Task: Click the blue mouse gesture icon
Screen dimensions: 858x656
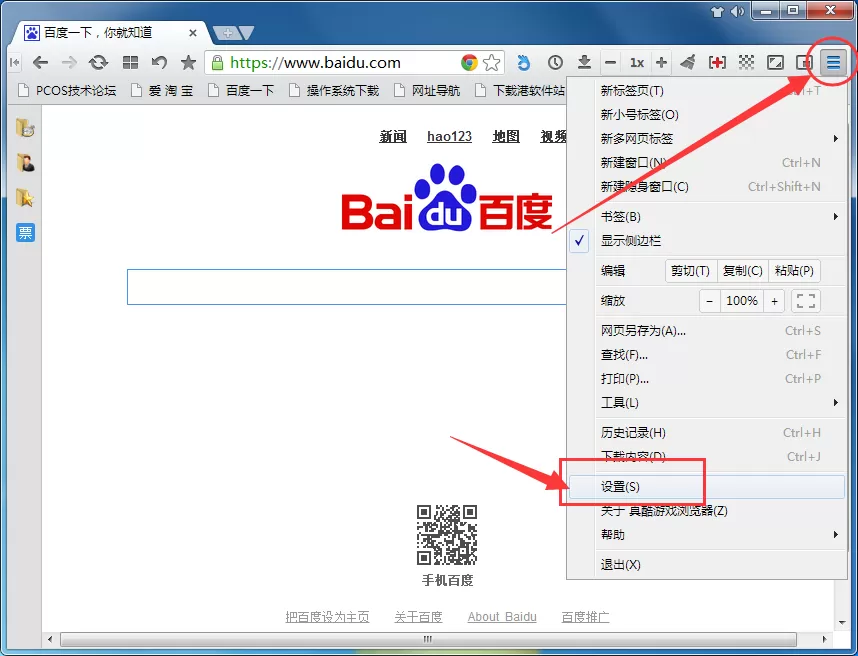Action: tap(524, 63)
